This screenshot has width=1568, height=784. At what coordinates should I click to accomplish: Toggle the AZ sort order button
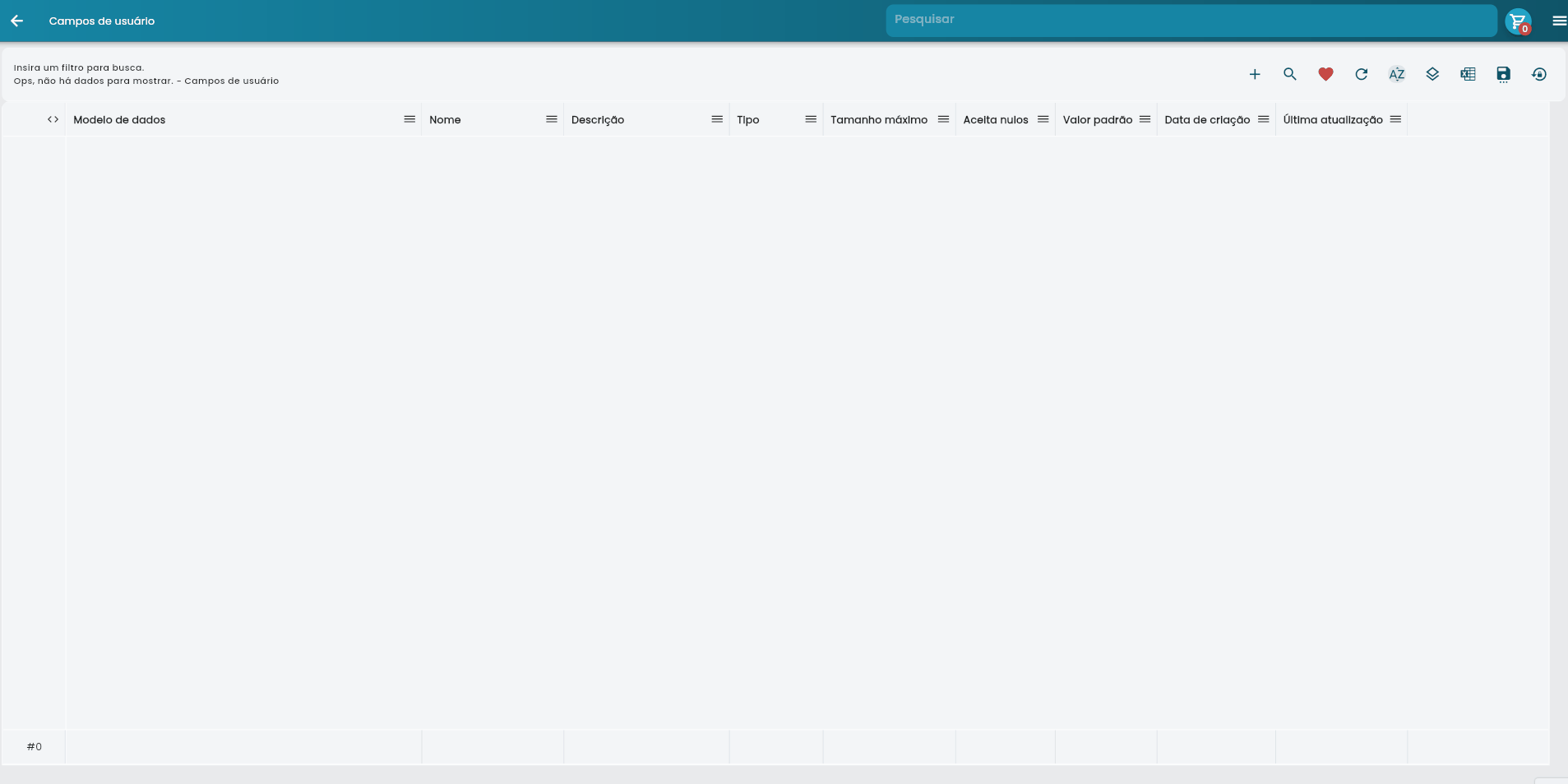click(x=1397, y=75)
